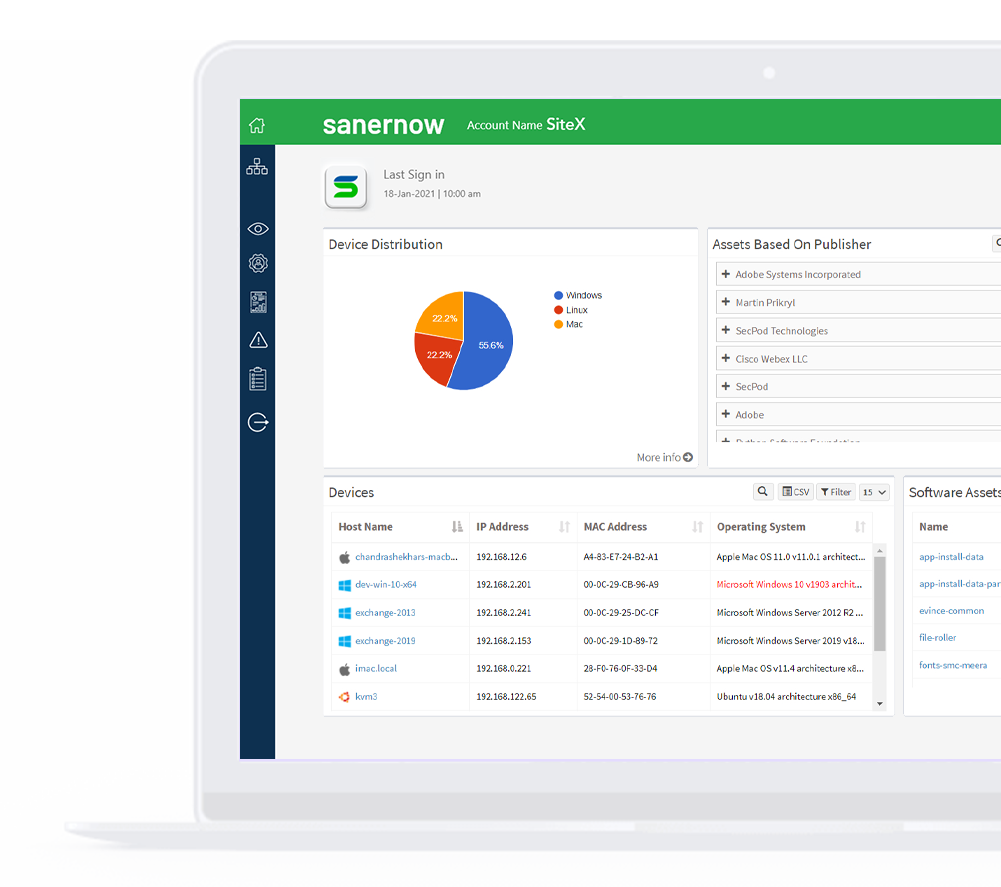1001x887 pixels.
Task: Toggle Linux legend entry in pie chart
Action: [571, 310]
